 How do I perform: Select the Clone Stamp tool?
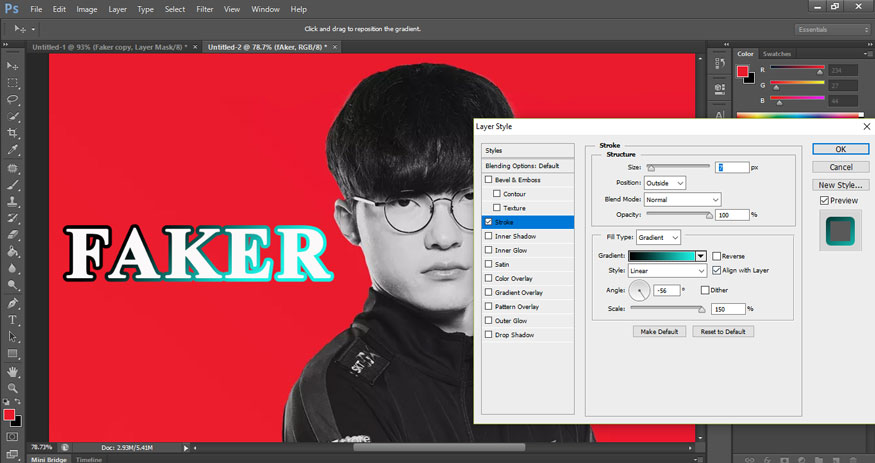(12, 201)
